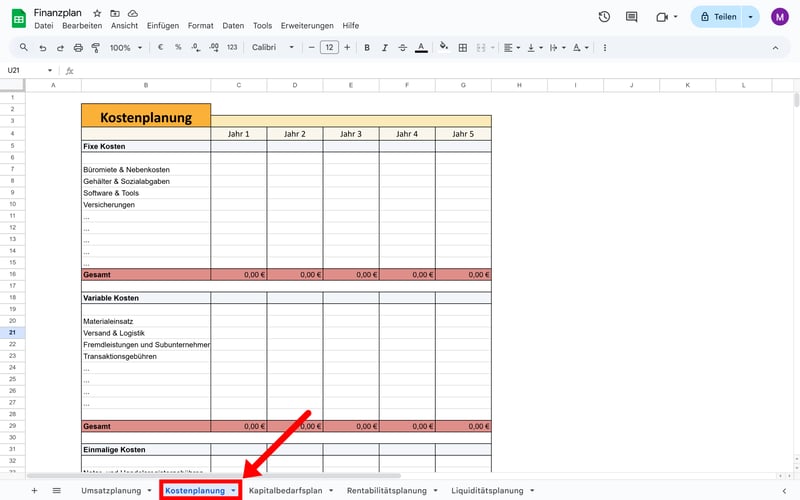Increase font size with plus button
The image size is (800, 500).
coord(347,47)
